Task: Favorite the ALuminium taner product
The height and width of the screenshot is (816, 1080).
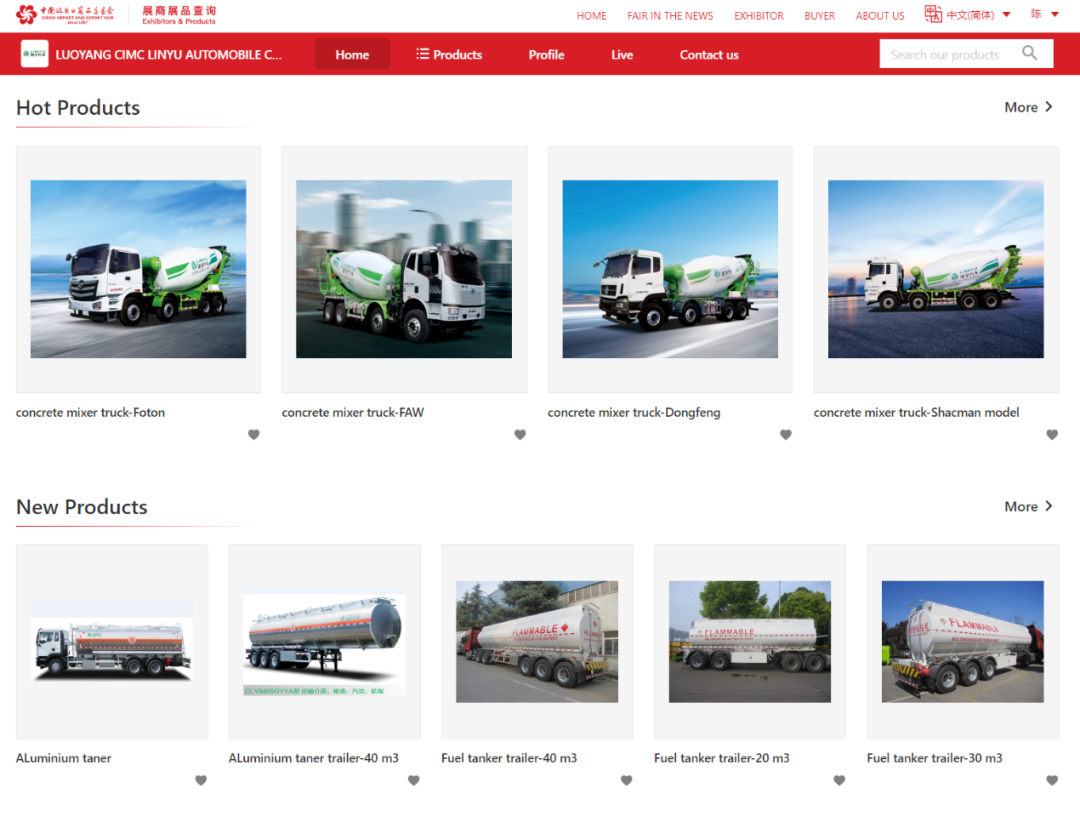Action: pos(201,780)
